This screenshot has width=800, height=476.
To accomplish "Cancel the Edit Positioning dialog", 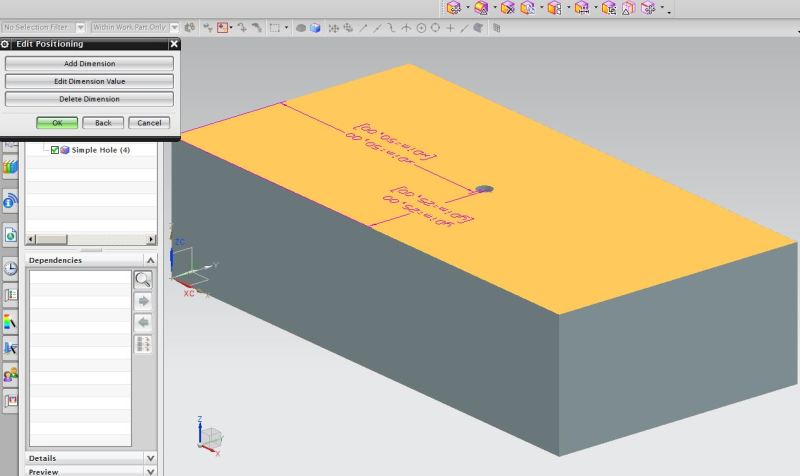I will [x=149, y=123].
